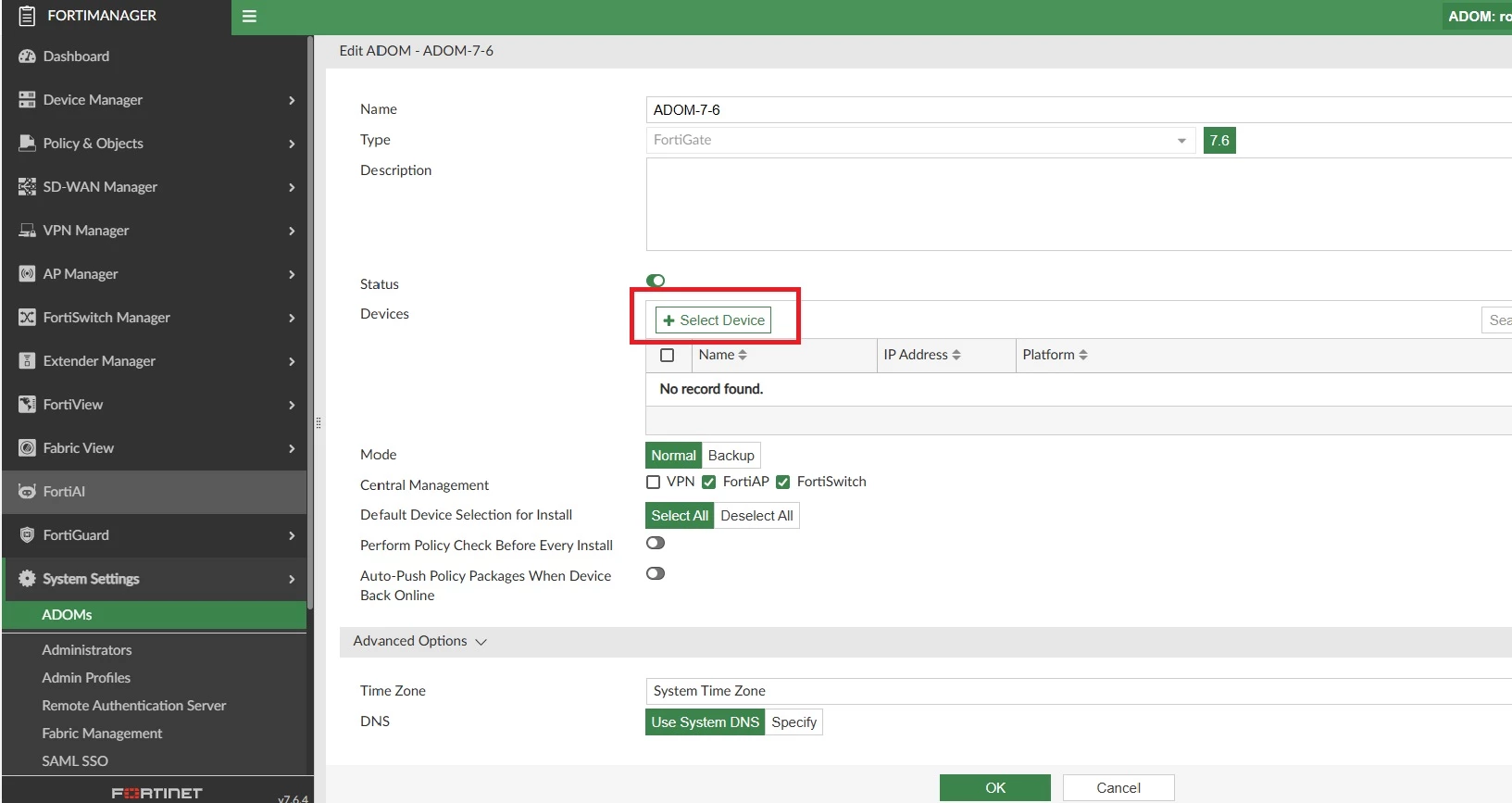Click the ADOM selector in header
Image resolution: width=1512 pixels, height=803 pixels.
click(1478, 17)
